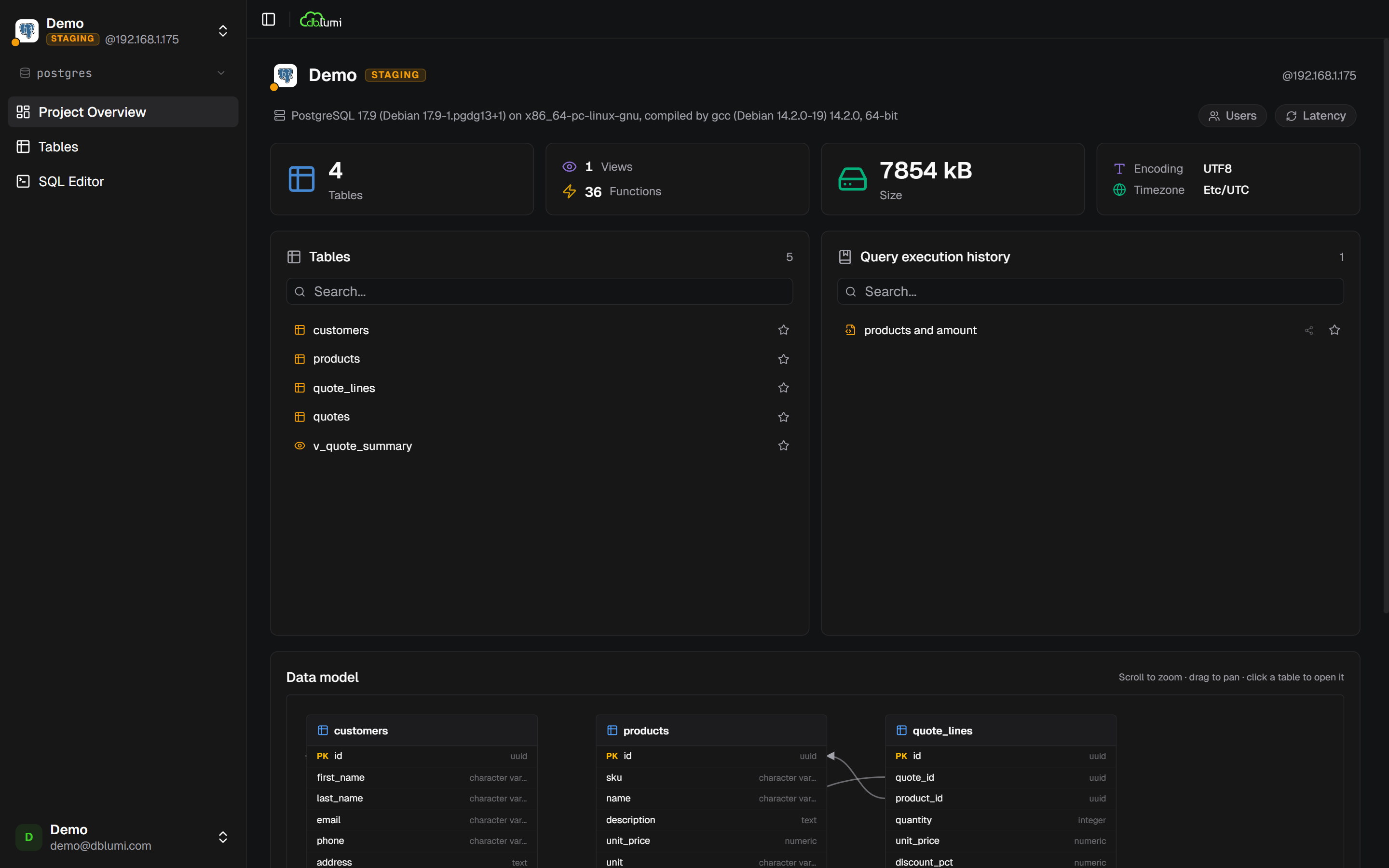Expand the postgres database dropdown
Viewport: 1389px width, 868px height.
(221, 73)
